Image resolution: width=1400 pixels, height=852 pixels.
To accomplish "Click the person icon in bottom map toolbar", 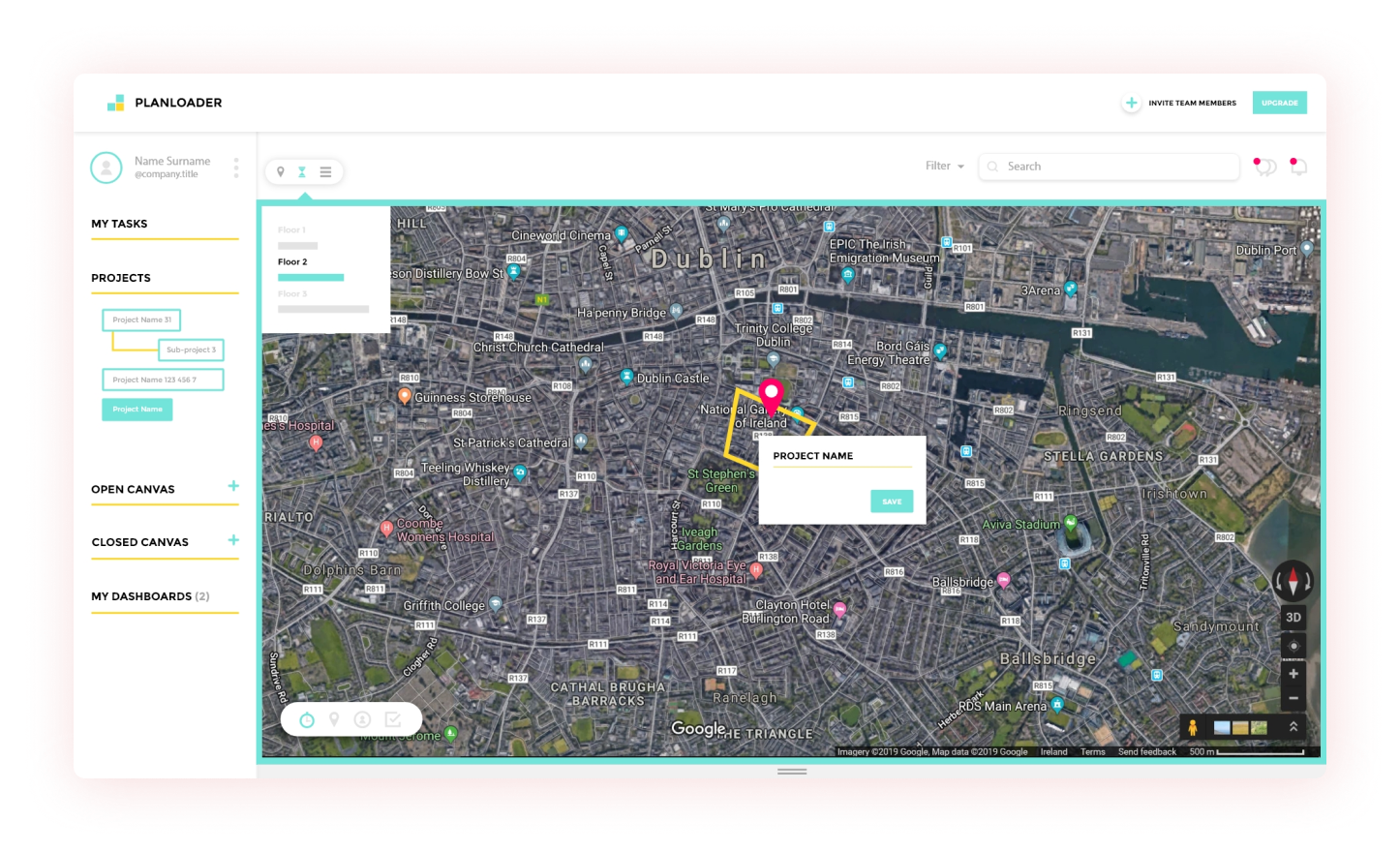I will click(362, 719).
